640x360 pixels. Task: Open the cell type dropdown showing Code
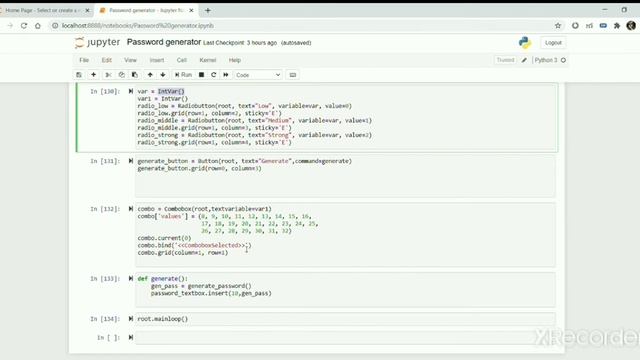pos(258,75)
